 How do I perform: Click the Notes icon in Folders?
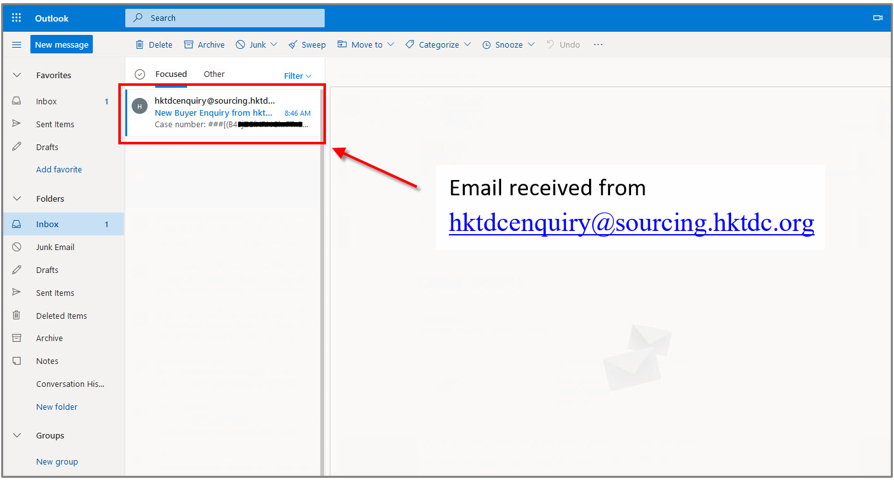[x=17, y=361]
